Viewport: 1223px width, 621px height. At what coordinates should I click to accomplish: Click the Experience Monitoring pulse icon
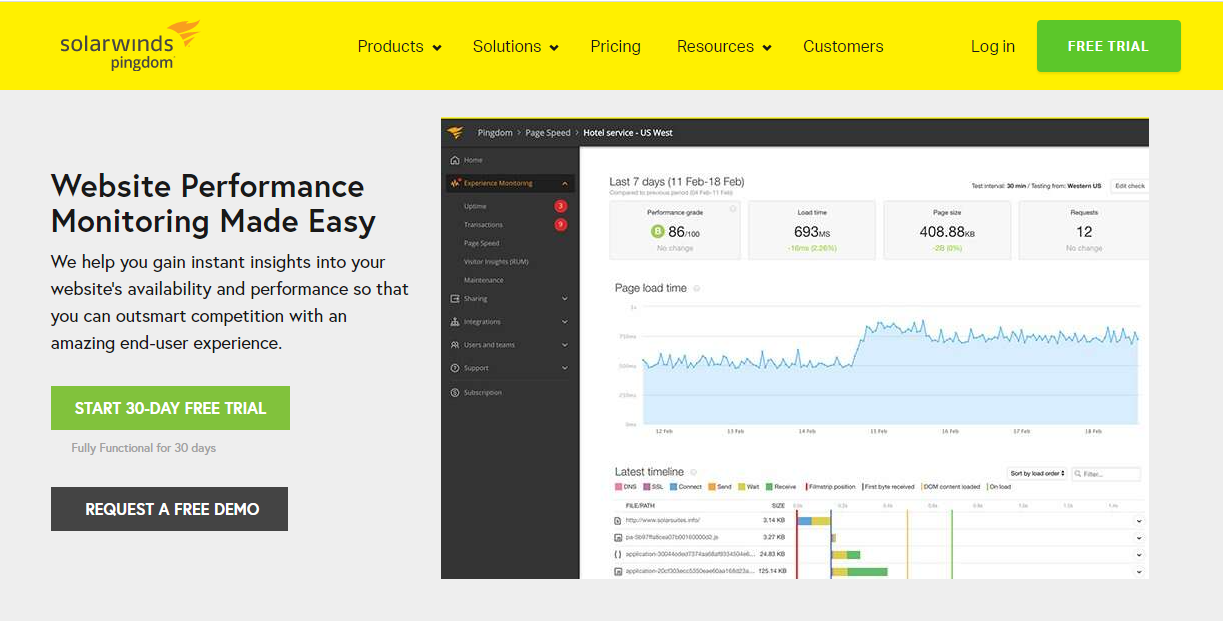point(455,183)
